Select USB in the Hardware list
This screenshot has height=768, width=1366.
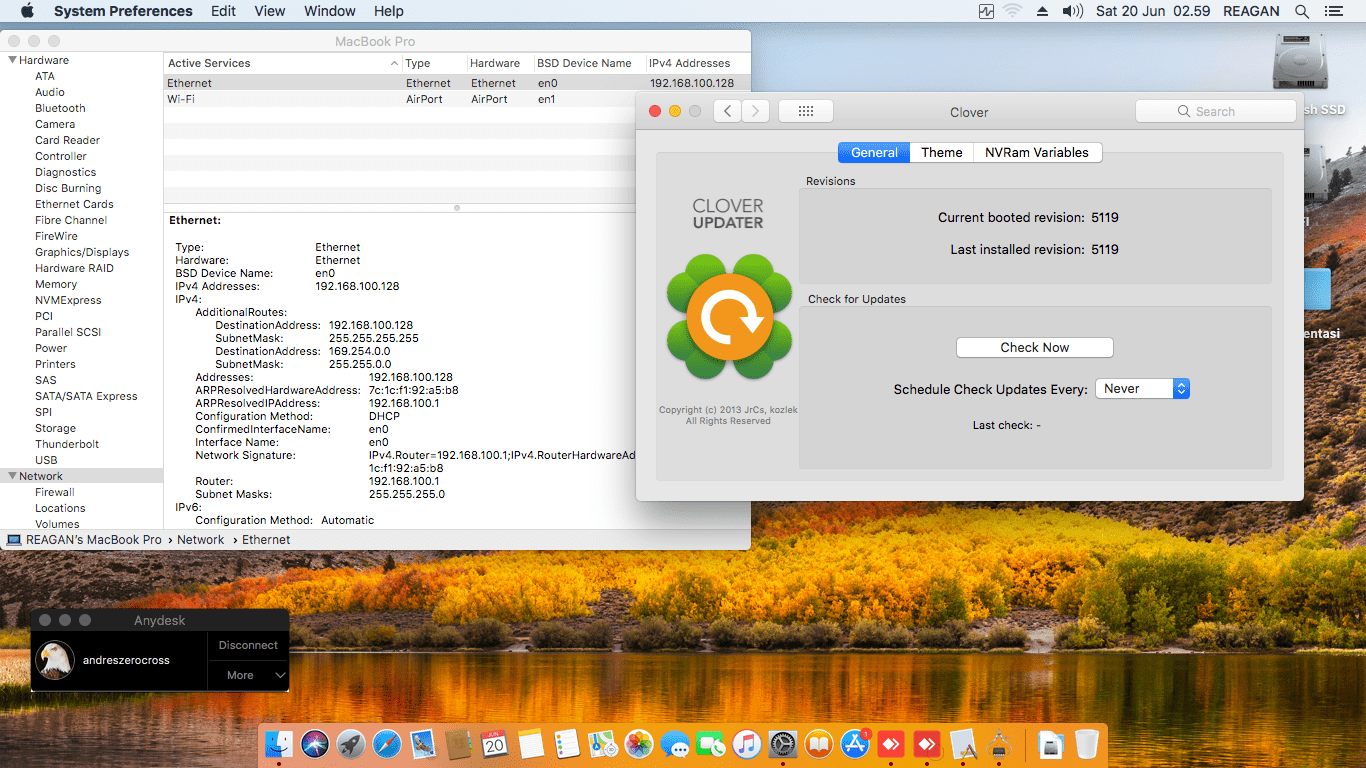tap(47, 460)
